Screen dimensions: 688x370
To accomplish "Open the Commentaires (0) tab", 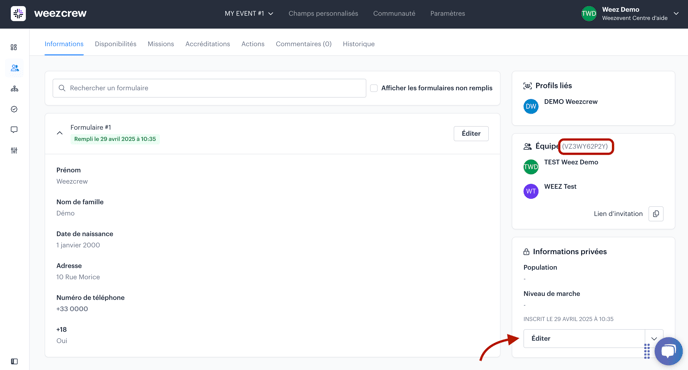I will tap(304, 44).
